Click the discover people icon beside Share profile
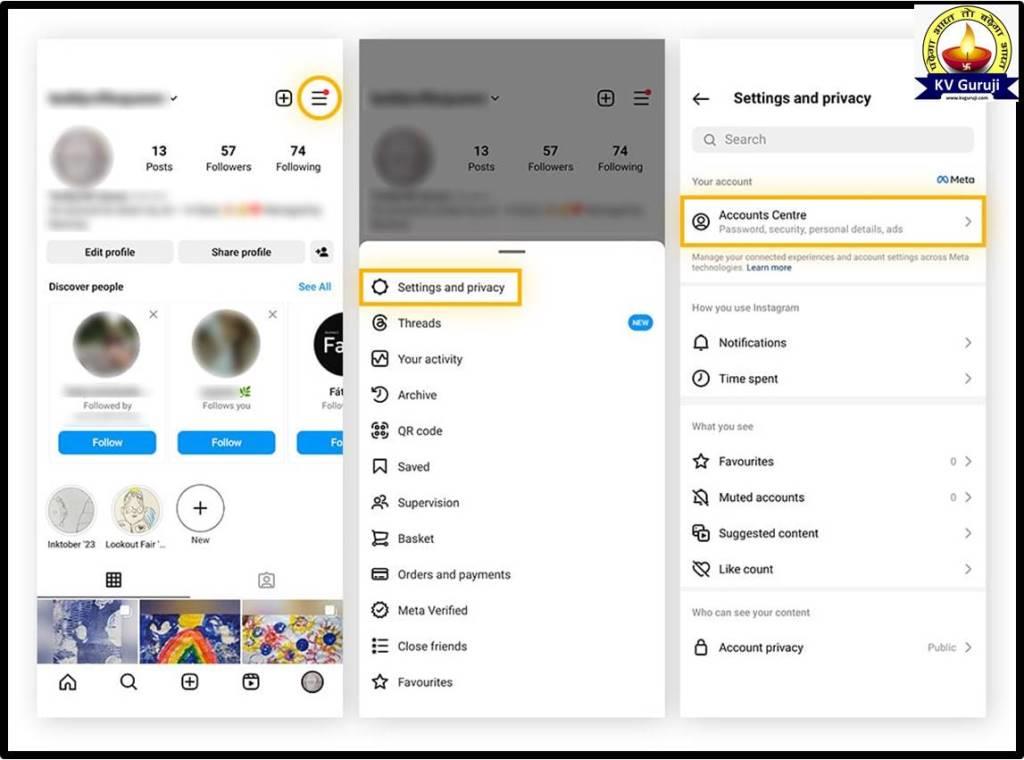The height and width of the screenshot is (760, 1024). (x=322, y=252)
